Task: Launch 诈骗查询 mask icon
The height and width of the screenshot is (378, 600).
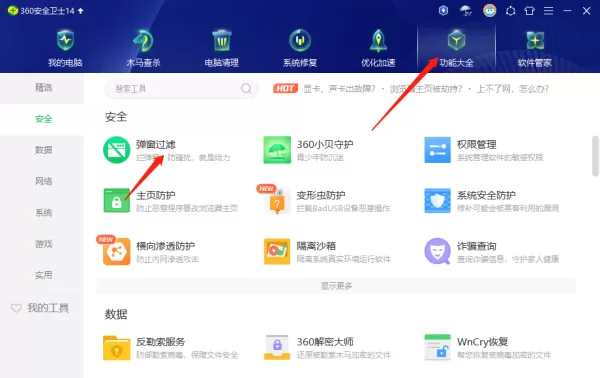Action: tap(438, 251)
